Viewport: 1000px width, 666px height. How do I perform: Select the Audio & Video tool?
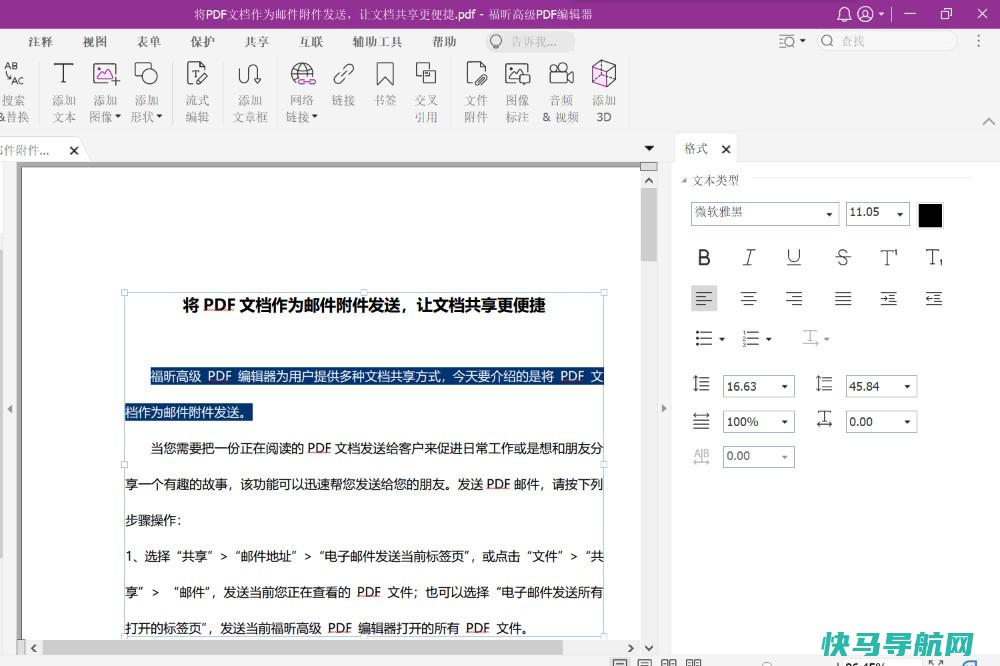(561, 91)
